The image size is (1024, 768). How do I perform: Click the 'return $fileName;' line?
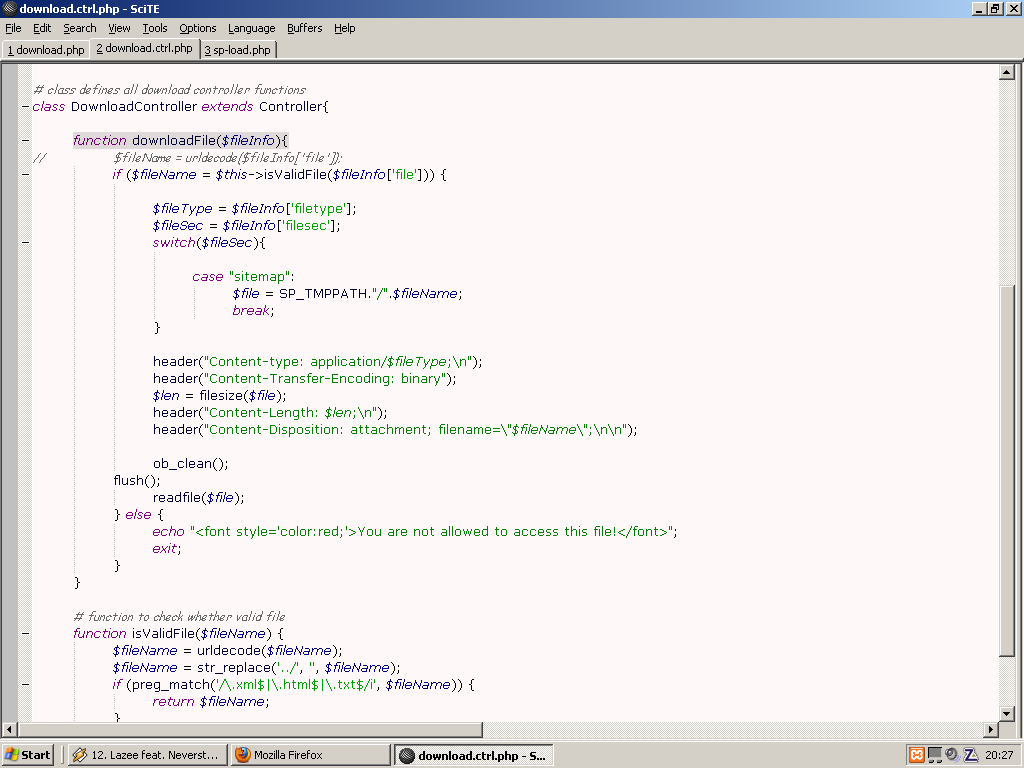coord(210,701)
